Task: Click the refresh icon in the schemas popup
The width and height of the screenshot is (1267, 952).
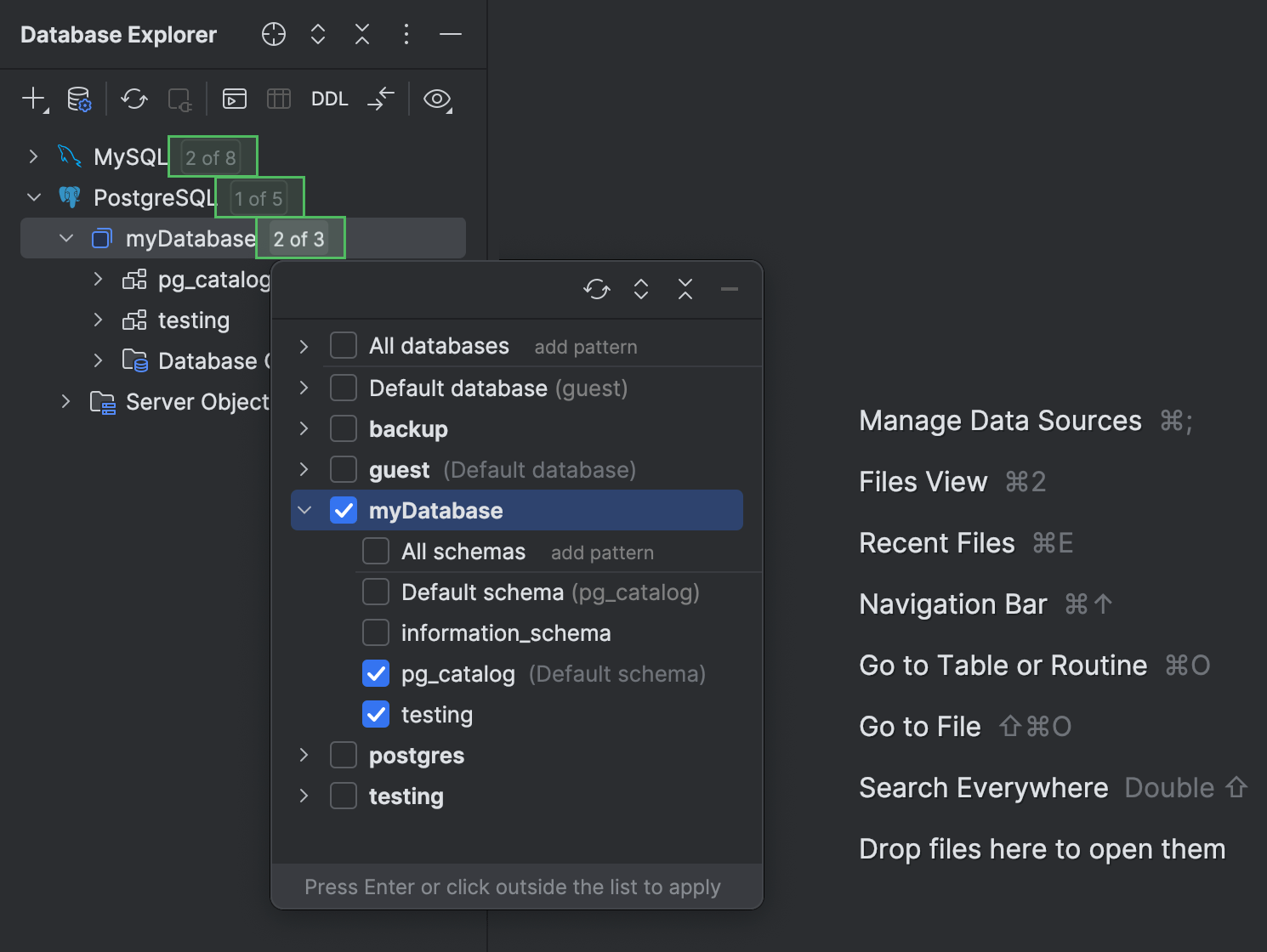Action: 596,289
